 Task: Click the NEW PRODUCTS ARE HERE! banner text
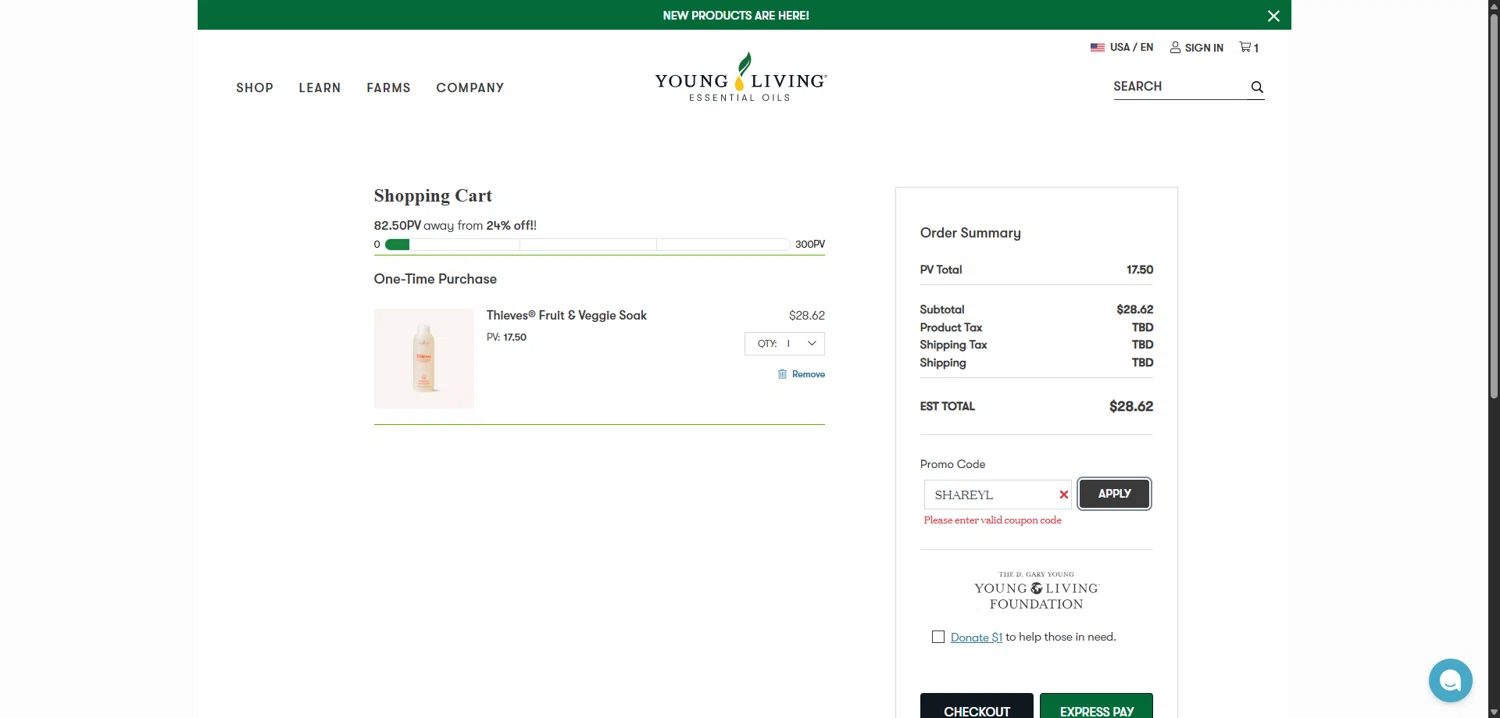736,15
